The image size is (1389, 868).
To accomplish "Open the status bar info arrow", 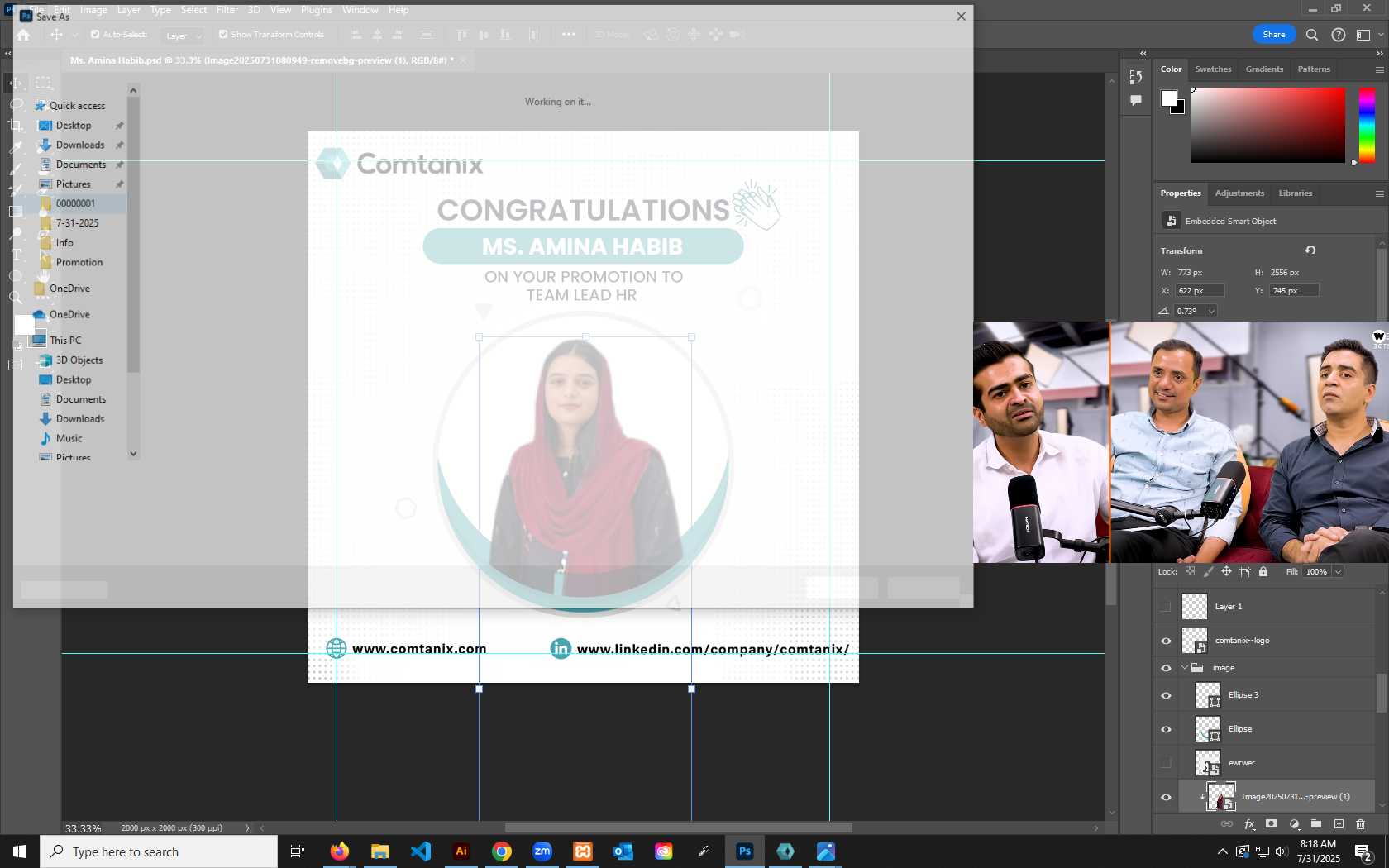I will click(x=246, y=827).
